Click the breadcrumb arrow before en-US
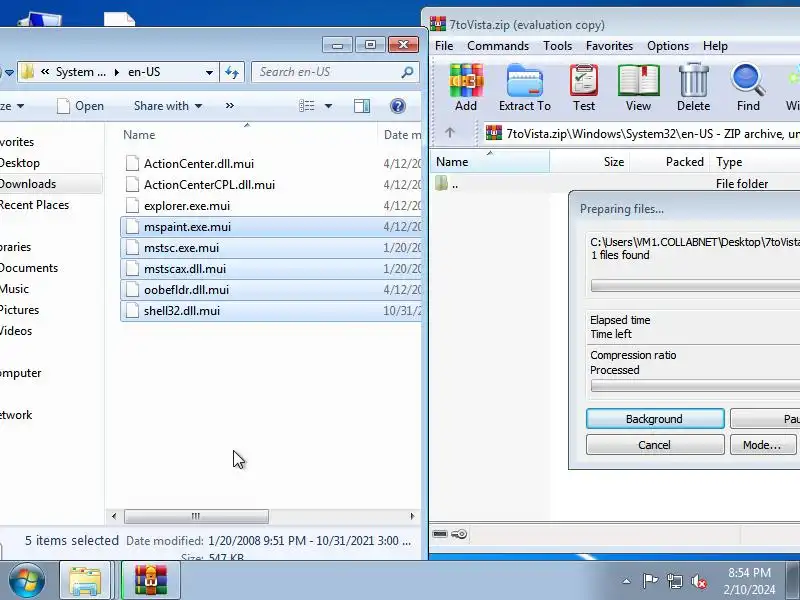The height and width of the screenshot is (600, 800). (x=117, y=72)
